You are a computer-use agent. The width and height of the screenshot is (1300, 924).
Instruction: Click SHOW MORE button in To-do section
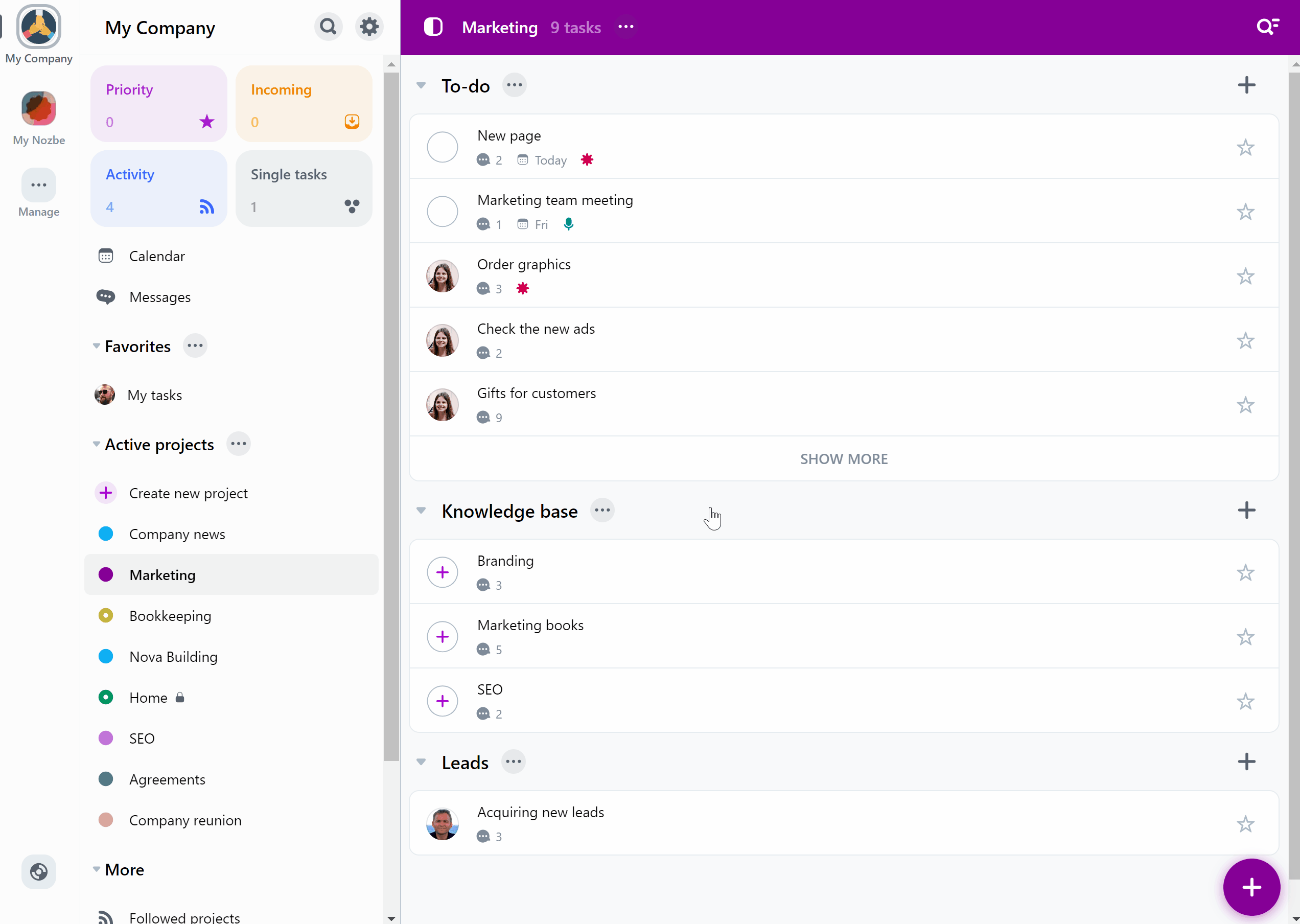(x=843, y=458)
